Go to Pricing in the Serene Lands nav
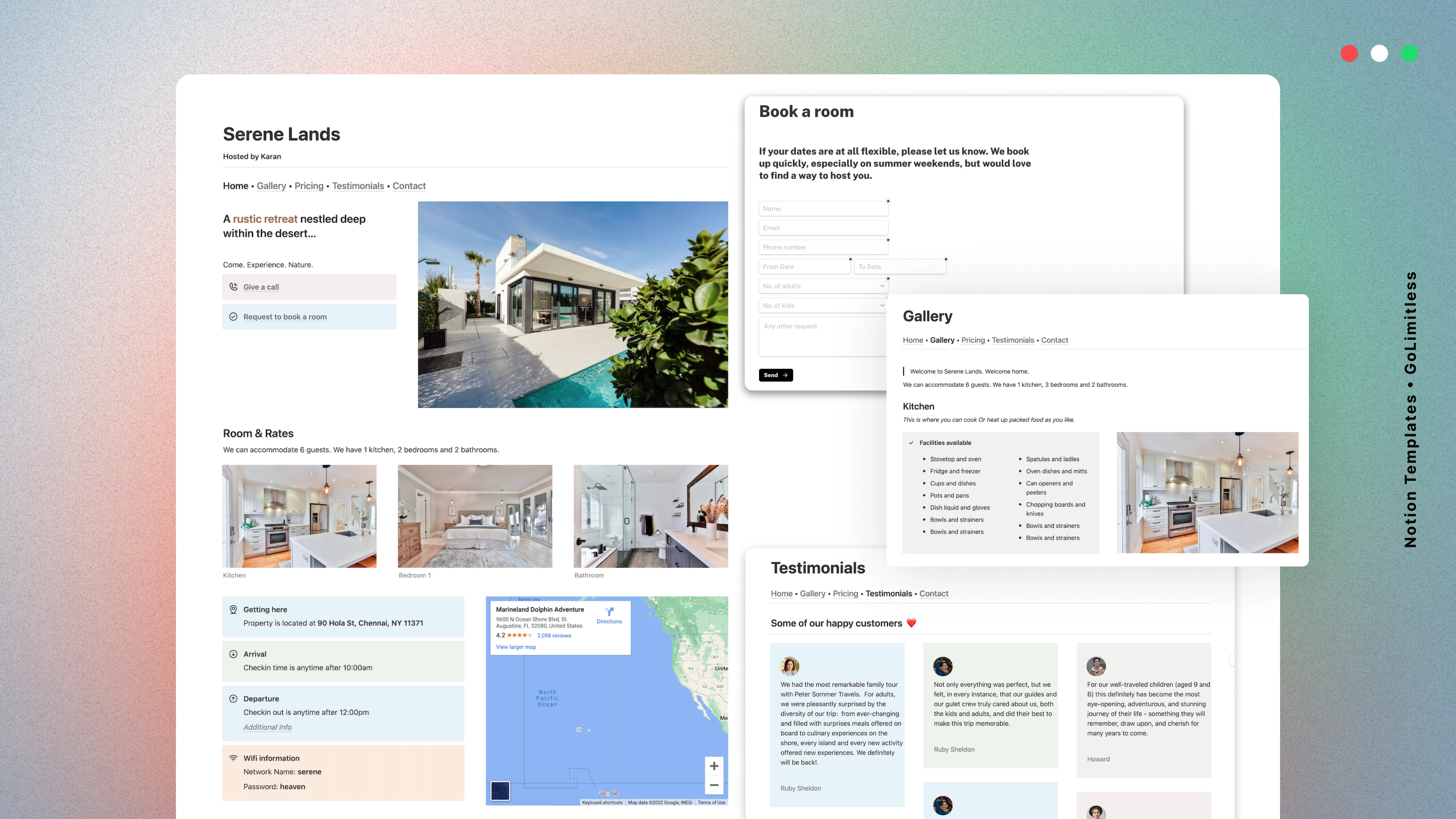Image resolution: width=1456 pixels, height=819 pixels. pyautogui.click(x=309, y=186)
